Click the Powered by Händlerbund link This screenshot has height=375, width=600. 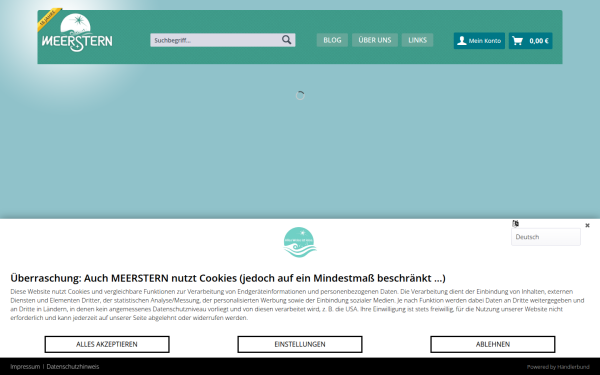pyautogui.click(x=558, y=367)
